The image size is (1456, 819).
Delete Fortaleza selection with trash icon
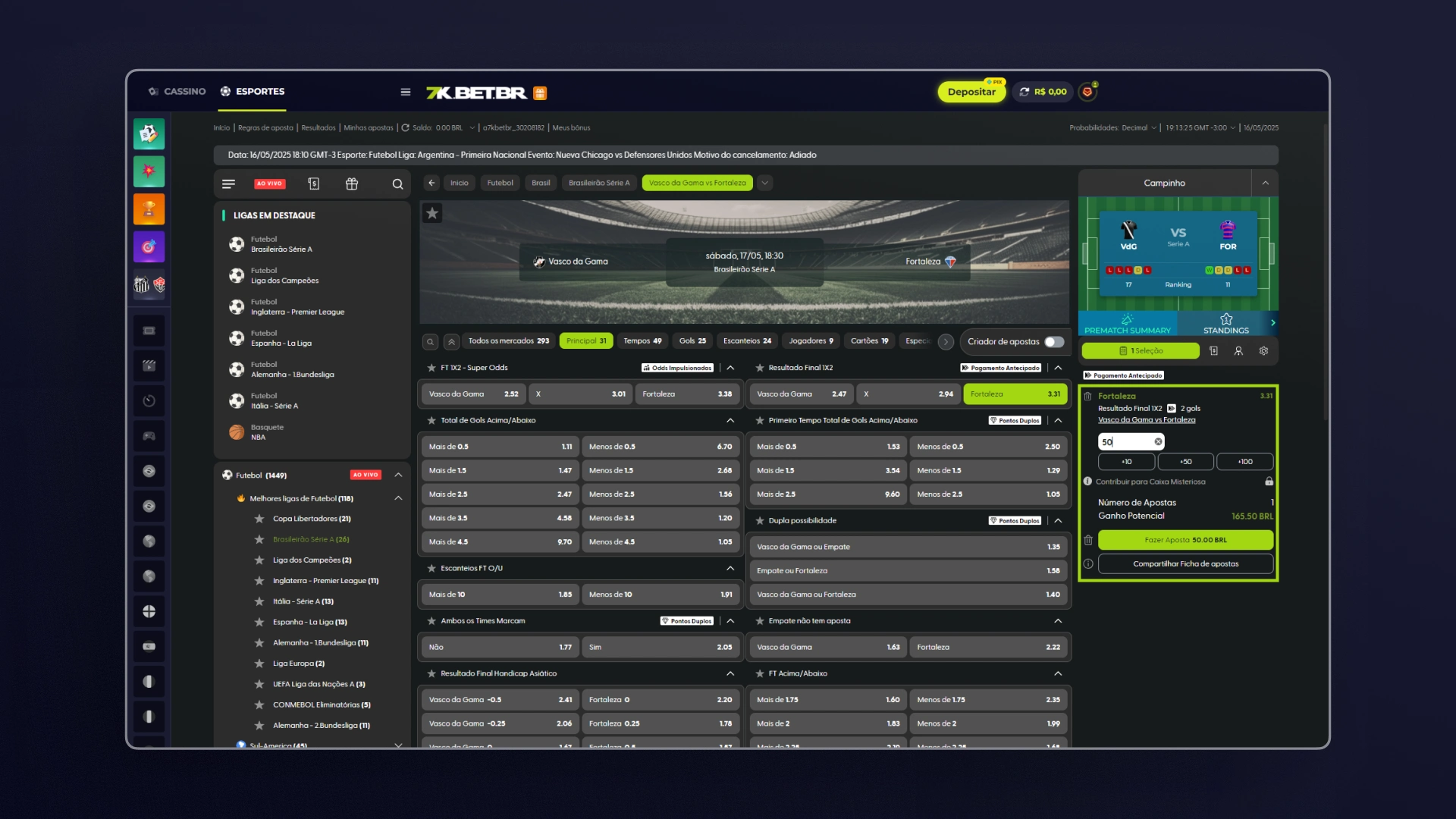pyautogui.click(x=1087, y=397)
